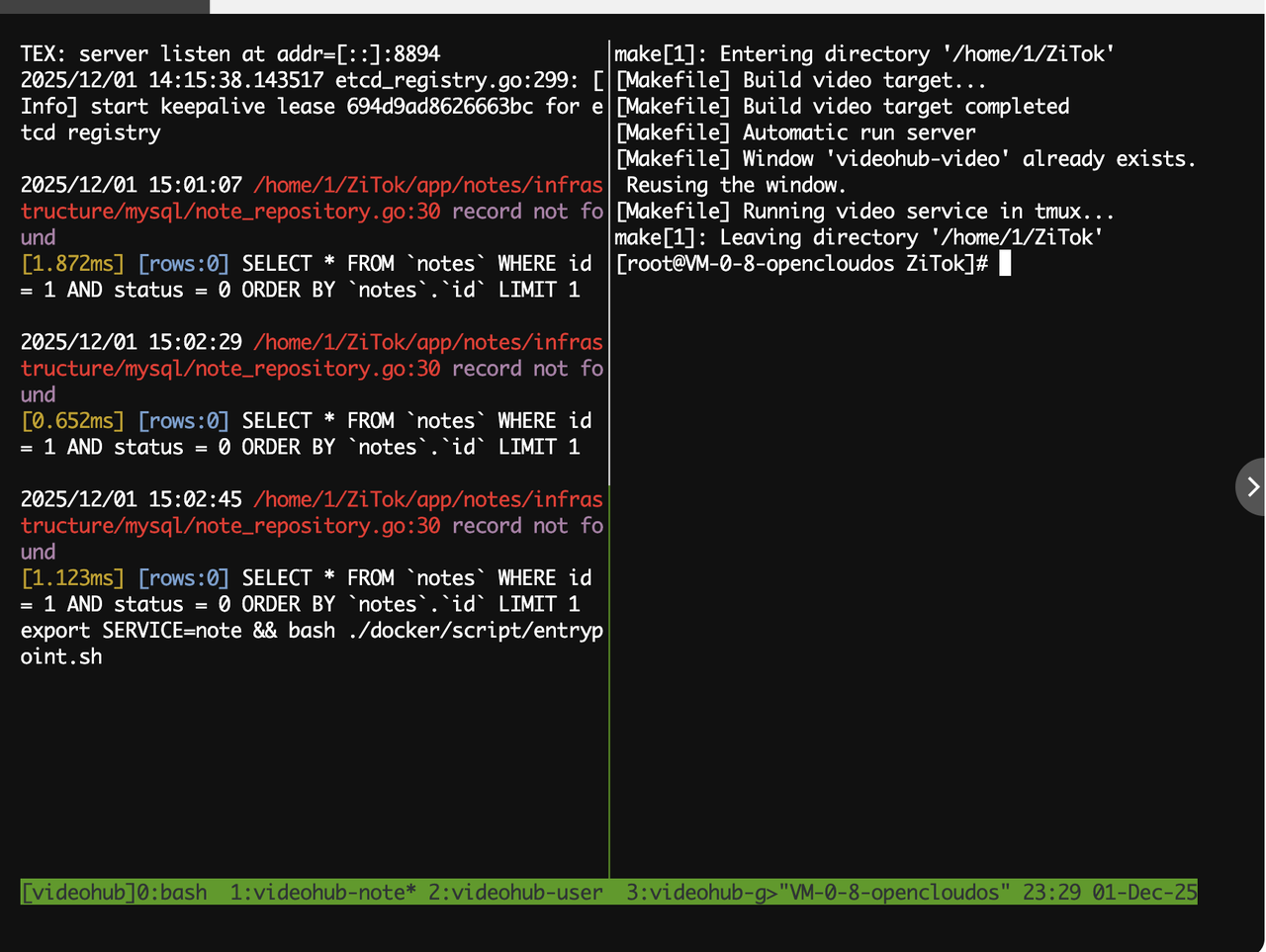Click "Reusing the window." line
Screen dimensions: 1266x952
(x=736, y=185)
